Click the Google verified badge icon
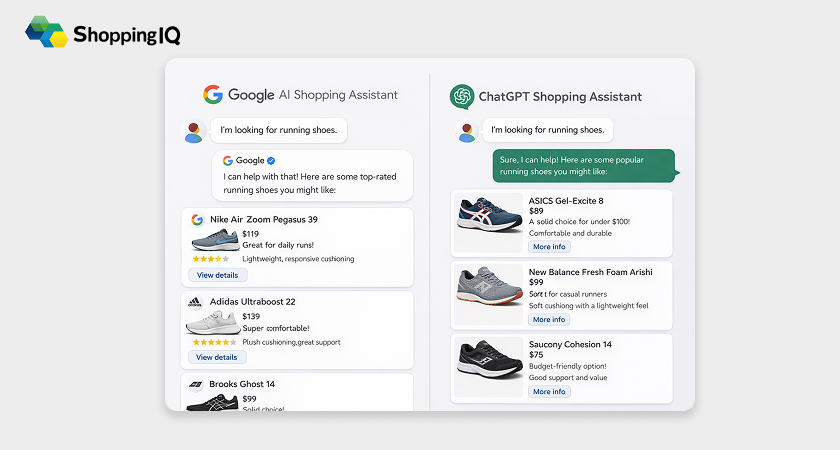This screenshot has width=840, height=450. pyautogui.click(x=271, y=160)
